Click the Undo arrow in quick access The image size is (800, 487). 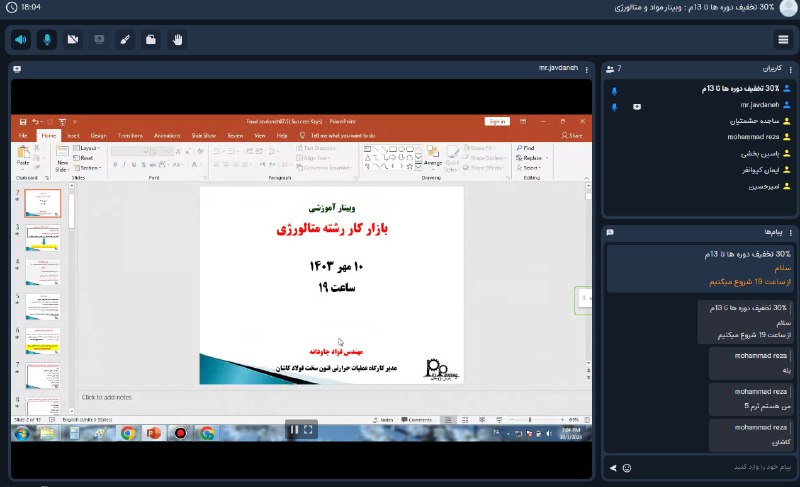pyautogui.click(x=35, y=122)
